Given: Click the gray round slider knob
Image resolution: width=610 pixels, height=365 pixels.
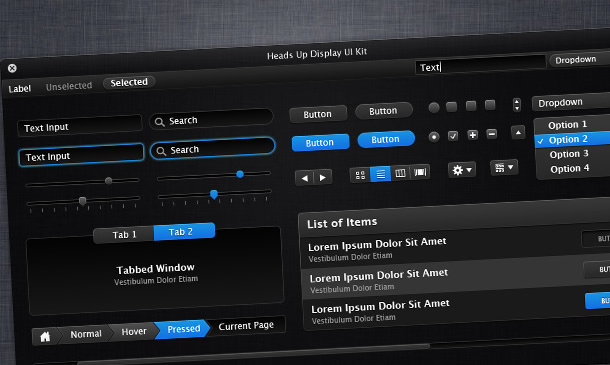Looking at the screenshot, I should click(109, 181).
